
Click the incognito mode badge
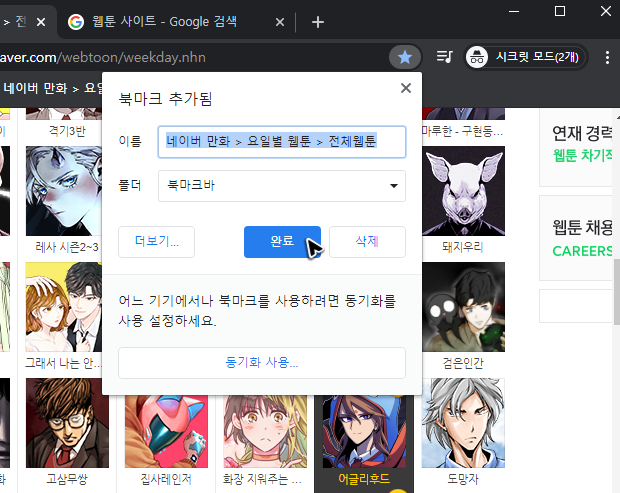point(524,57)
